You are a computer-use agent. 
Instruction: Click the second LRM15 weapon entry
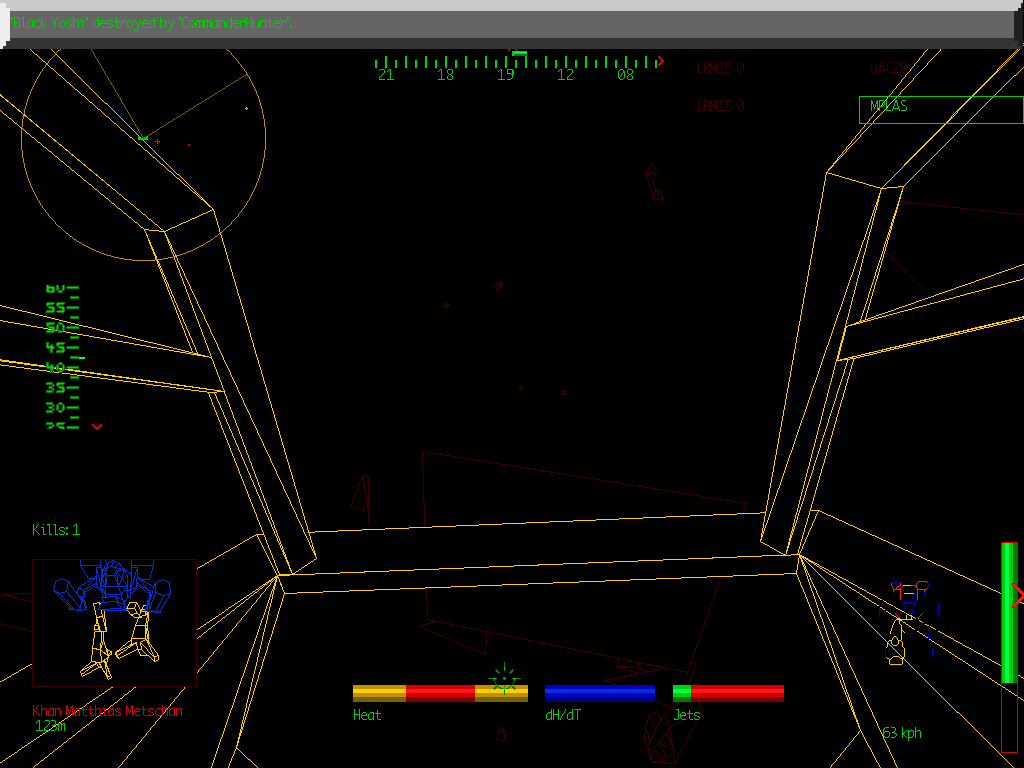point(719,106)
